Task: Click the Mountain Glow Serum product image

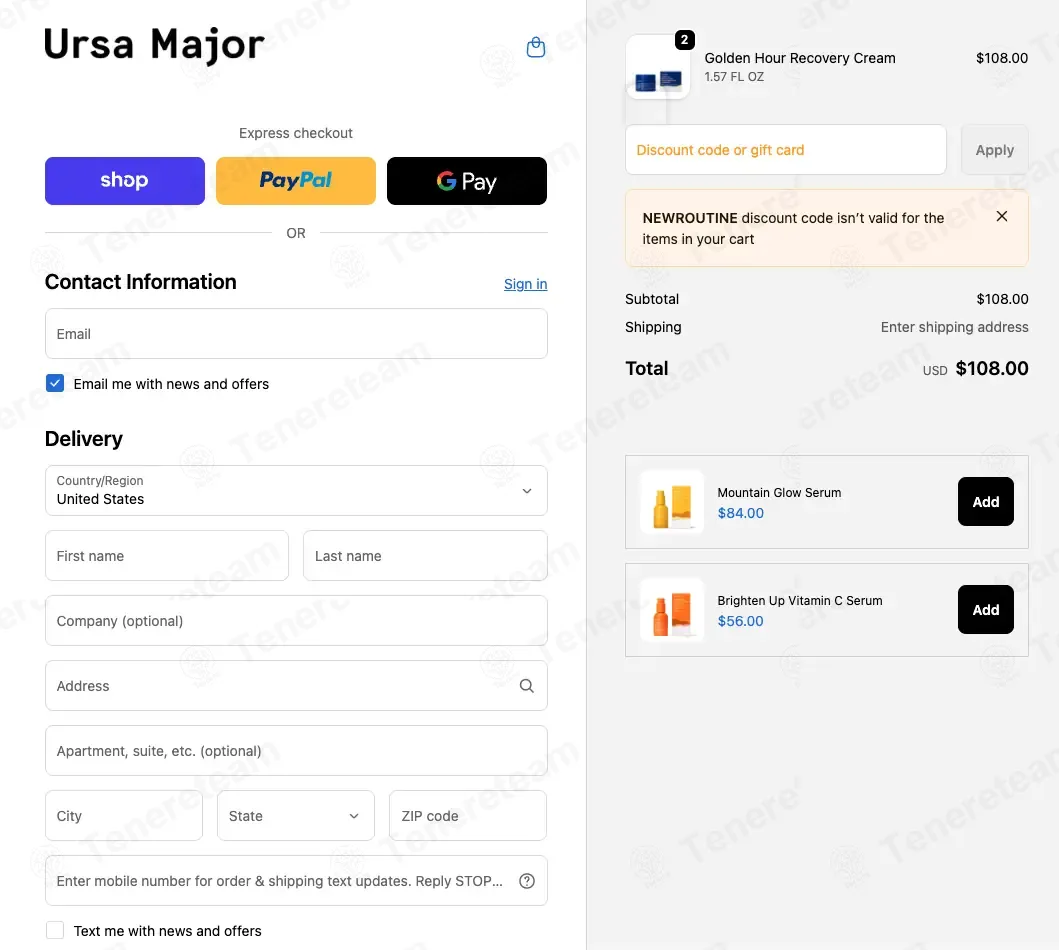Action: click(672, 502)
